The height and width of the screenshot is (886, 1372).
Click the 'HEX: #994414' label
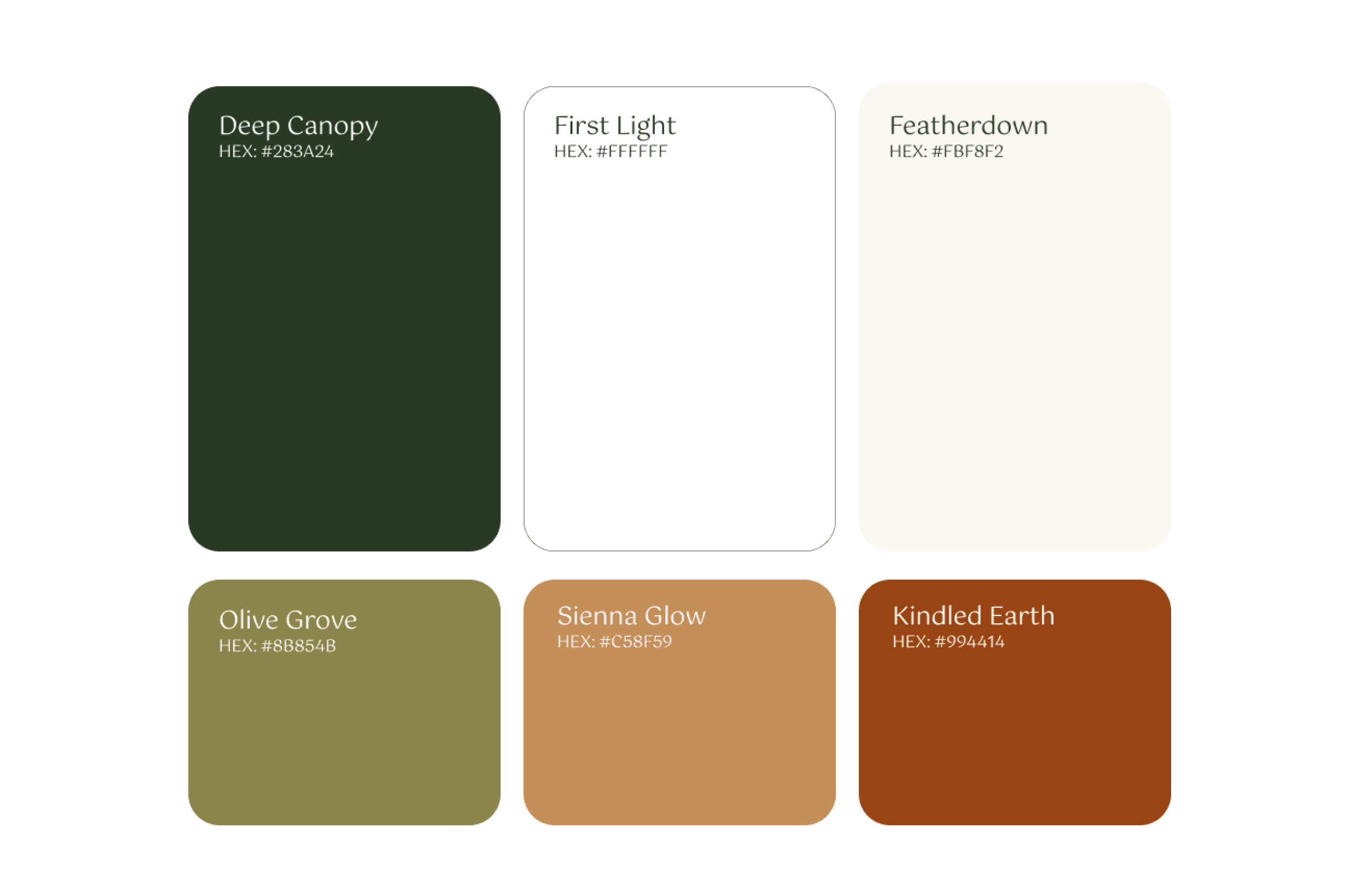(948, 641)
